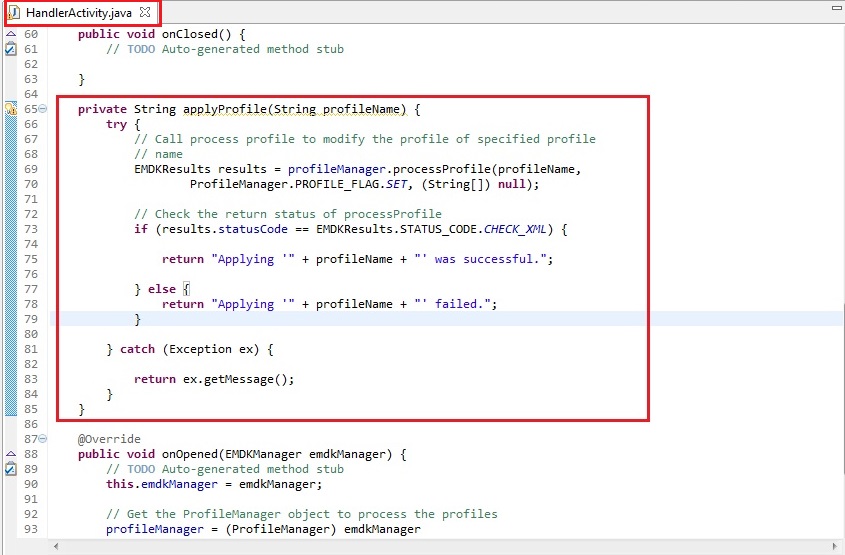Image resolution: width=845 pixels, height=555 pixels.
Task: Click the line number 79 in the gutter
Action: click(30, 319)
